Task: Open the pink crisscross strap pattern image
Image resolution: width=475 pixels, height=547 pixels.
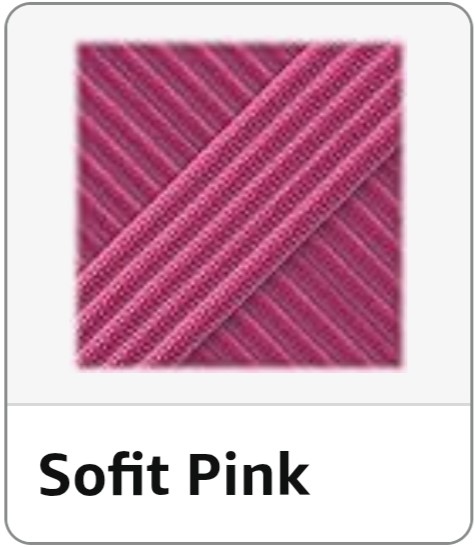Action: coord(239,205)
